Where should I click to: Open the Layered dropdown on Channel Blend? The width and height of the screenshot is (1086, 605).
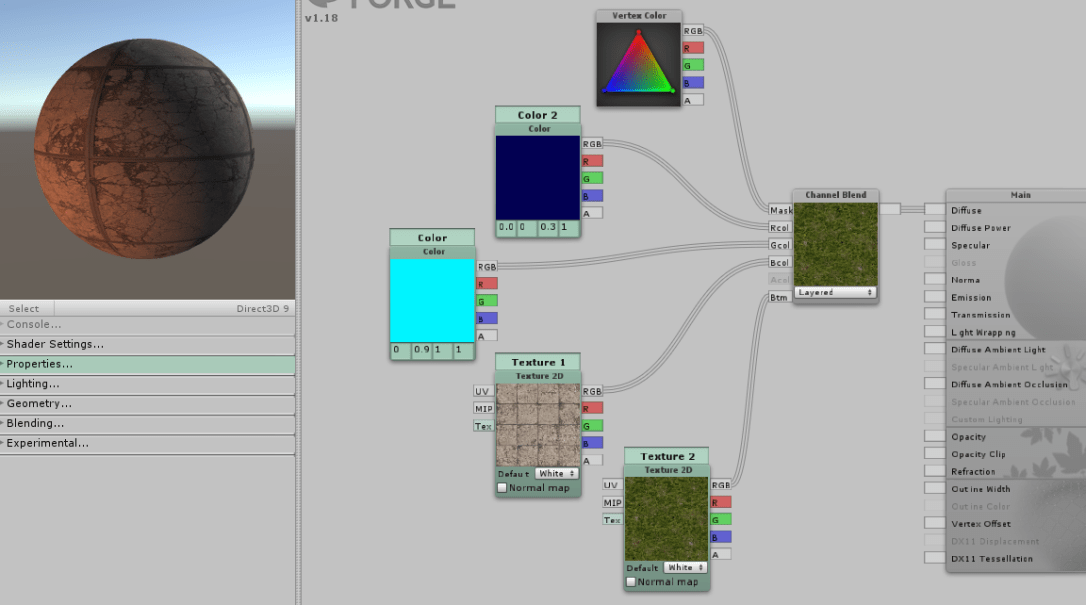coord(835,293)
